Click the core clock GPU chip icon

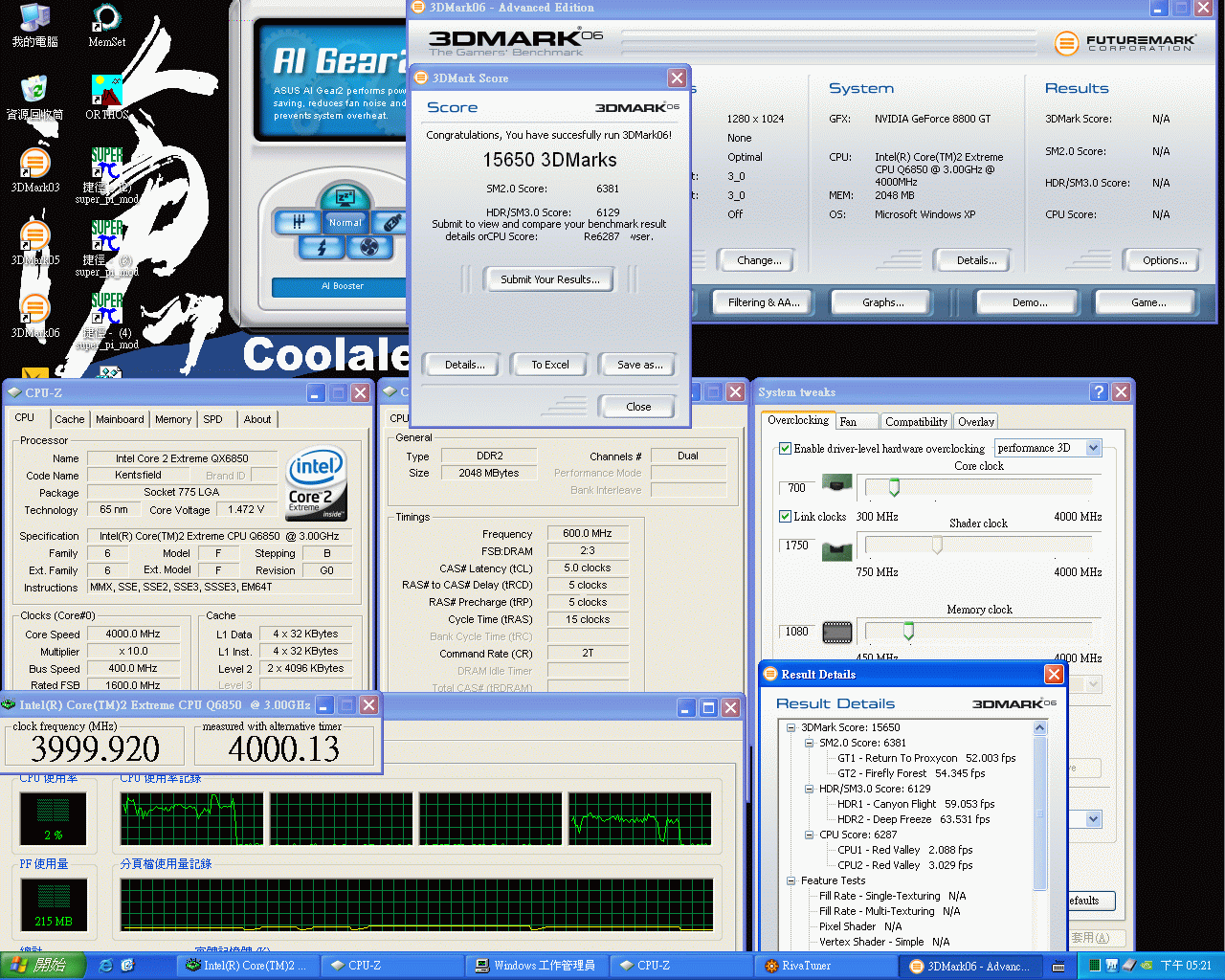point(837,485)
